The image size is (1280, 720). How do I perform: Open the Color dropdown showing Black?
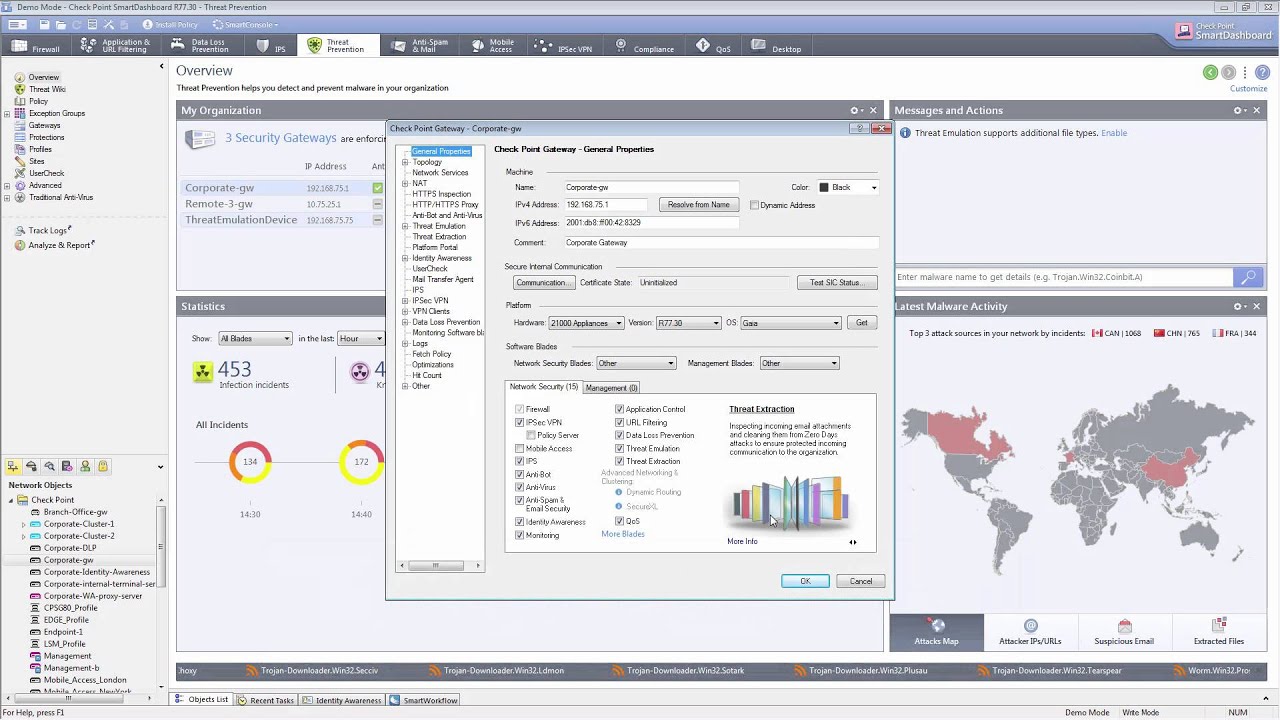[x=848, y=187]
